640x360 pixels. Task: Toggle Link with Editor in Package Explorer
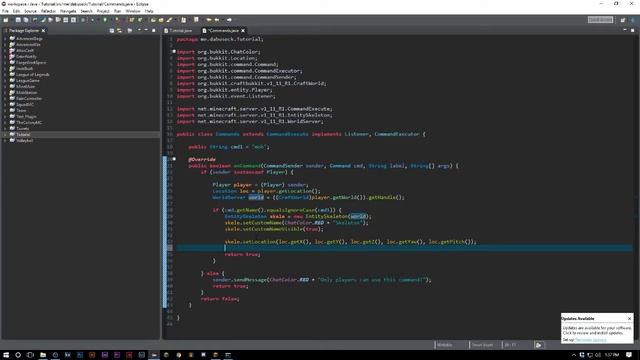pyautogui.click(x=120, y=31)
